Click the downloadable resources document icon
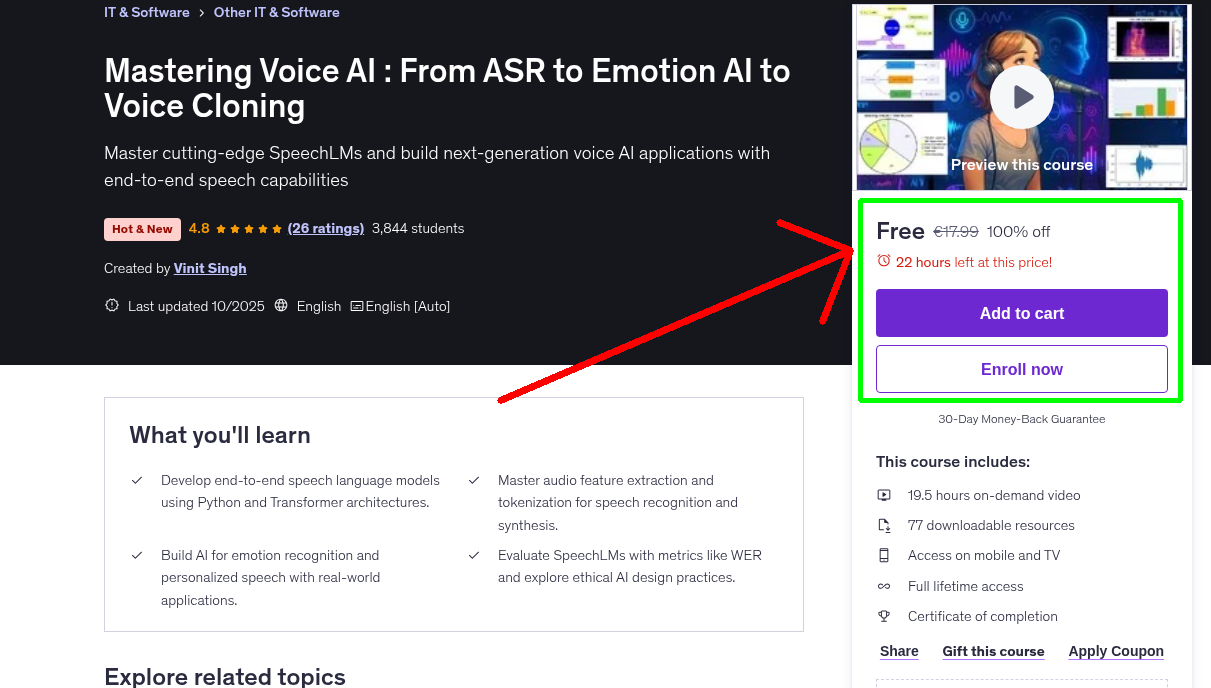 tap(884, 524)
